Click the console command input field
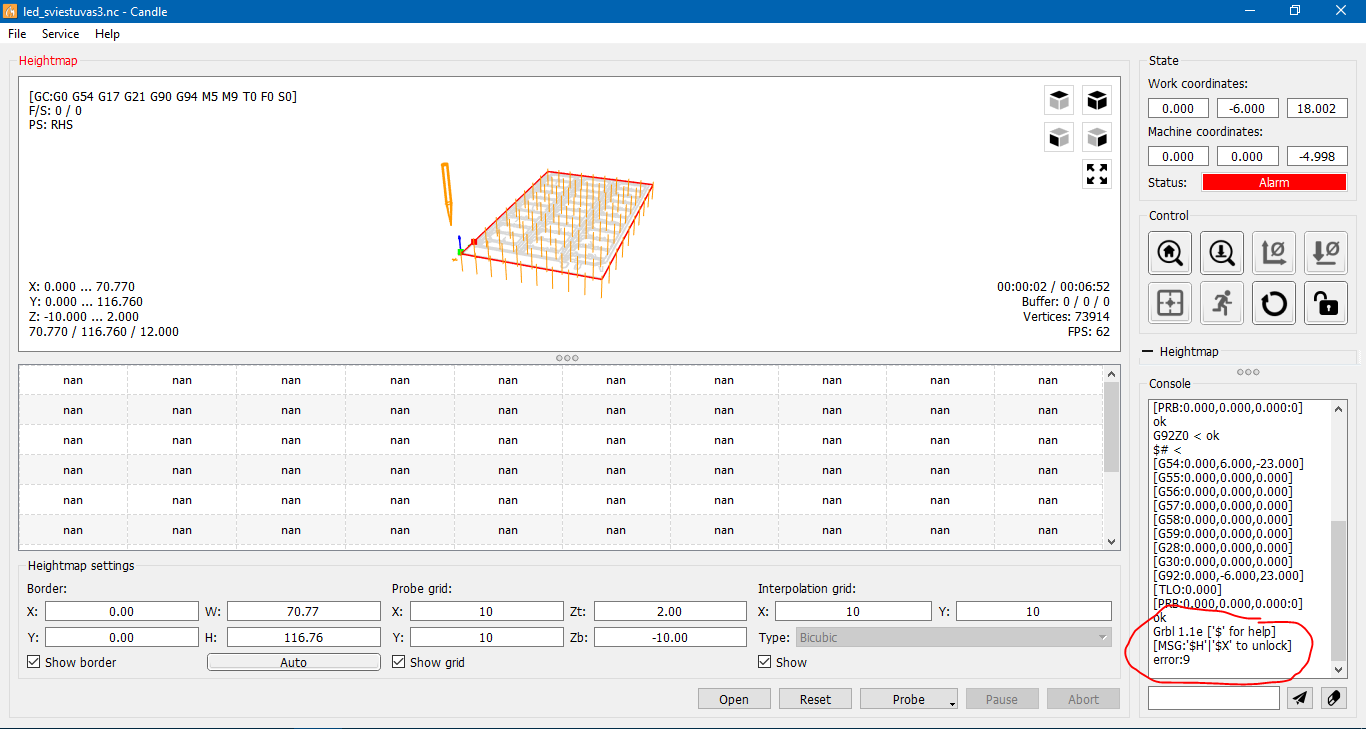This screenshot has height=729, width=1366. [x=1213, y=698]
